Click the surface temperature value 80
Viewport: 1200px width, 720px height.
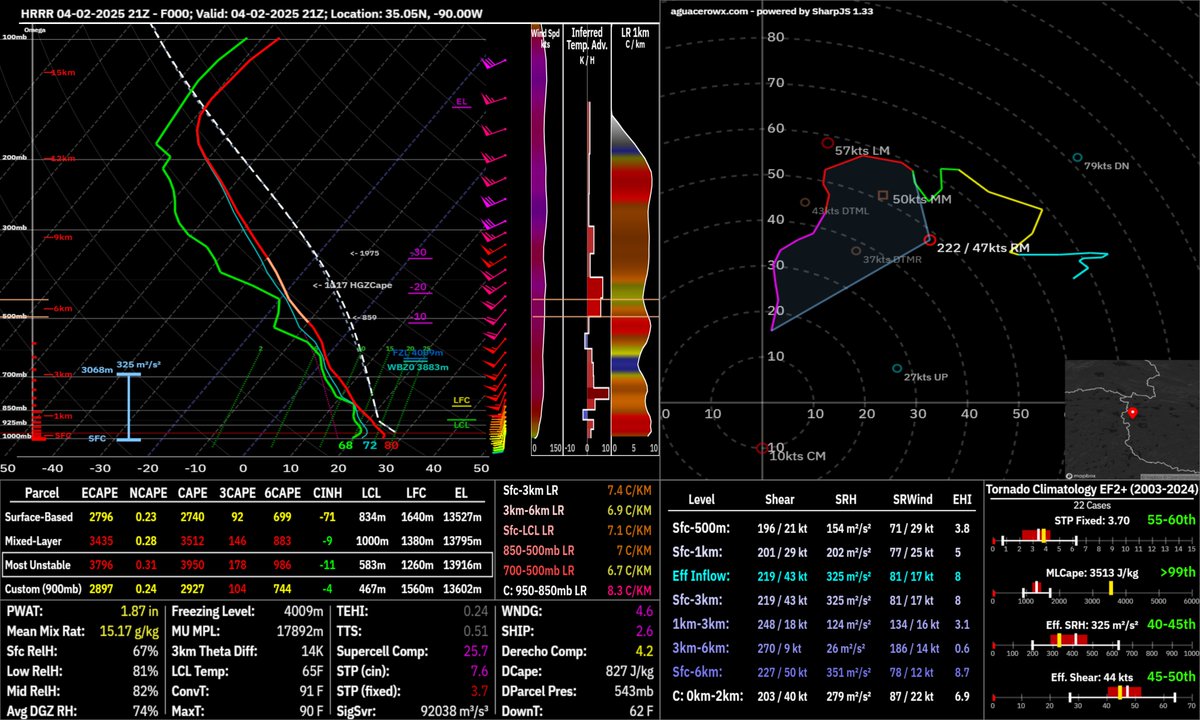(391, 445)
